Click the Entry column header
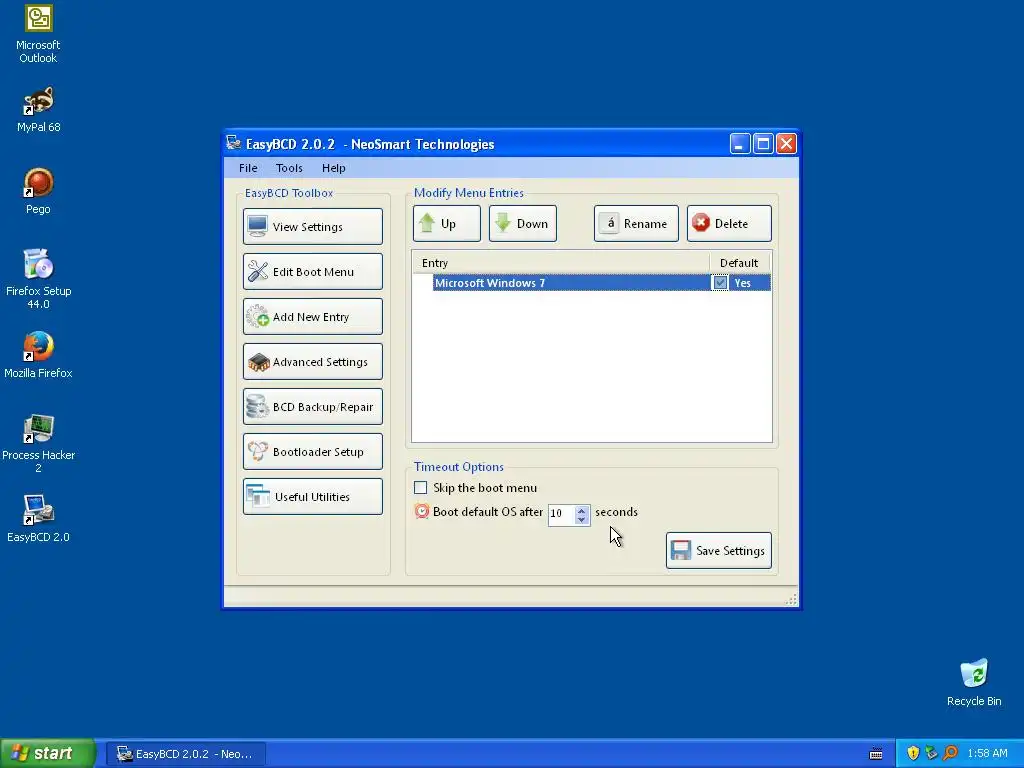 click(x=561, y=263)
